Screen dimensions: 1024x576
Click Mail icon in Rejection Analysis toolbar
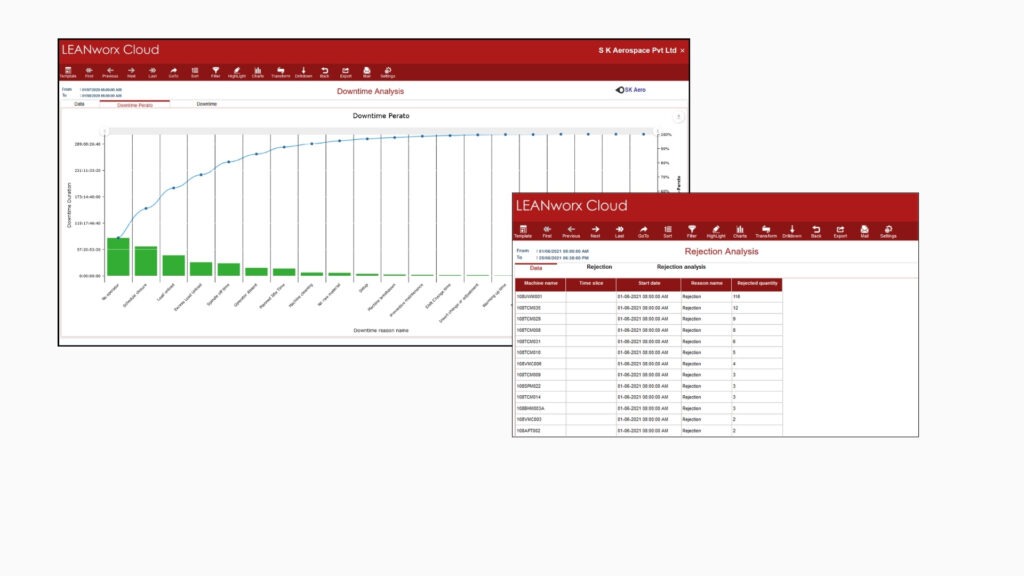(x=864, y=231)
